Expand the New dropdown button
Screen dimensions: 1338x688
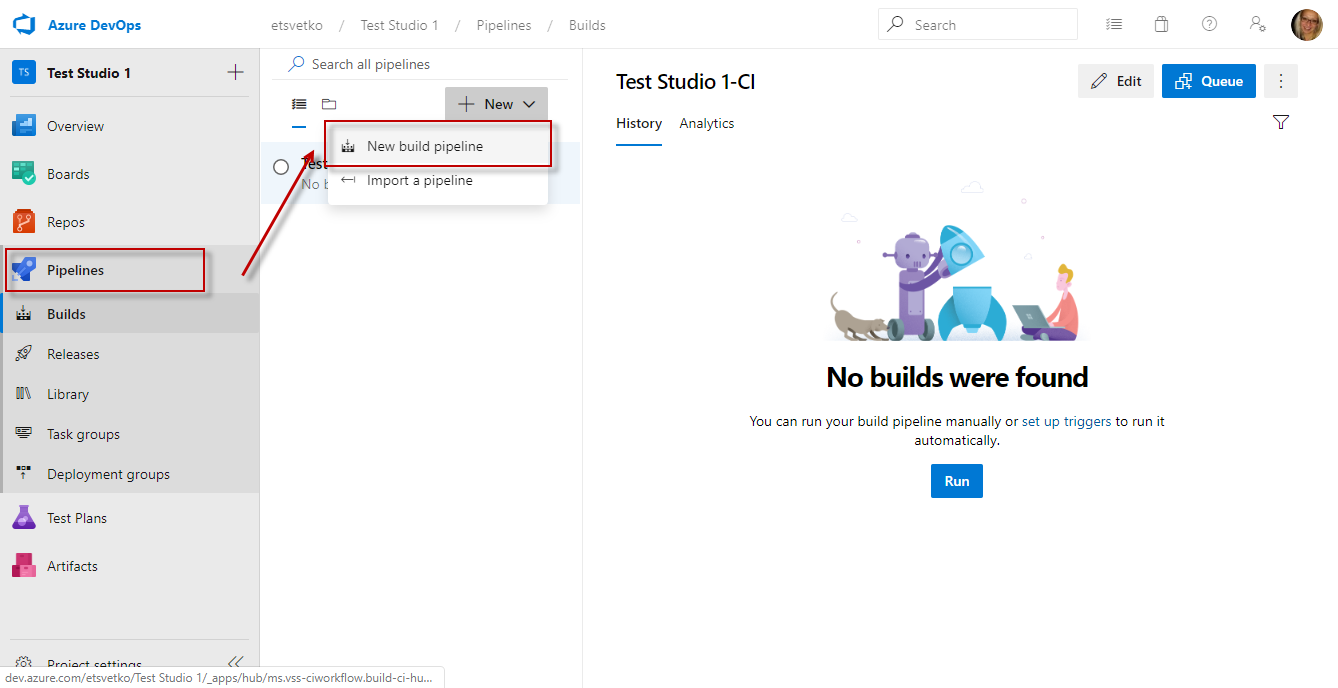[x=496, y=104]
